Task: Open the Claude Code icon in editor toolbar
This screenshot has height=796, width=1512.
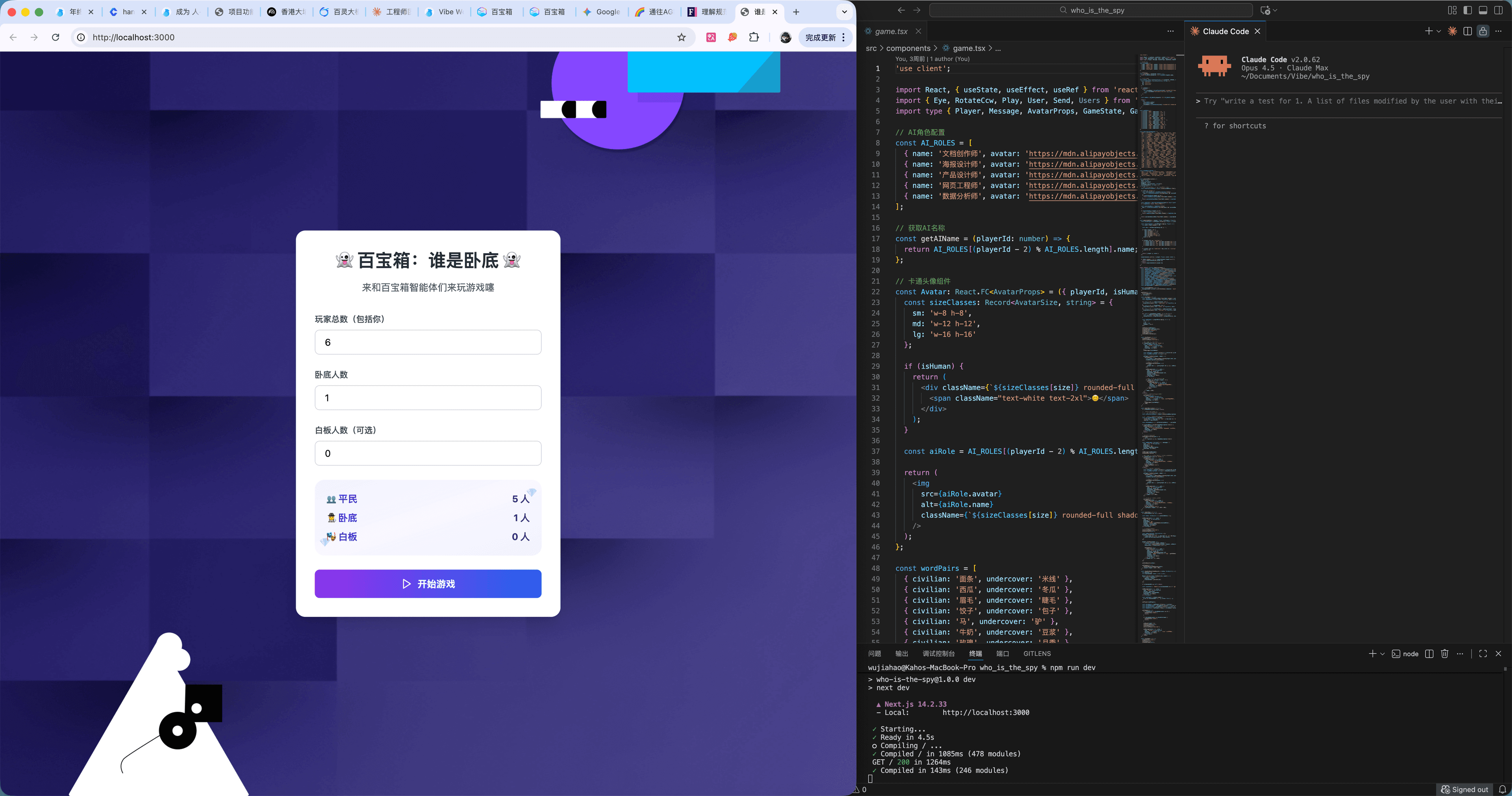Action: 1453,31
